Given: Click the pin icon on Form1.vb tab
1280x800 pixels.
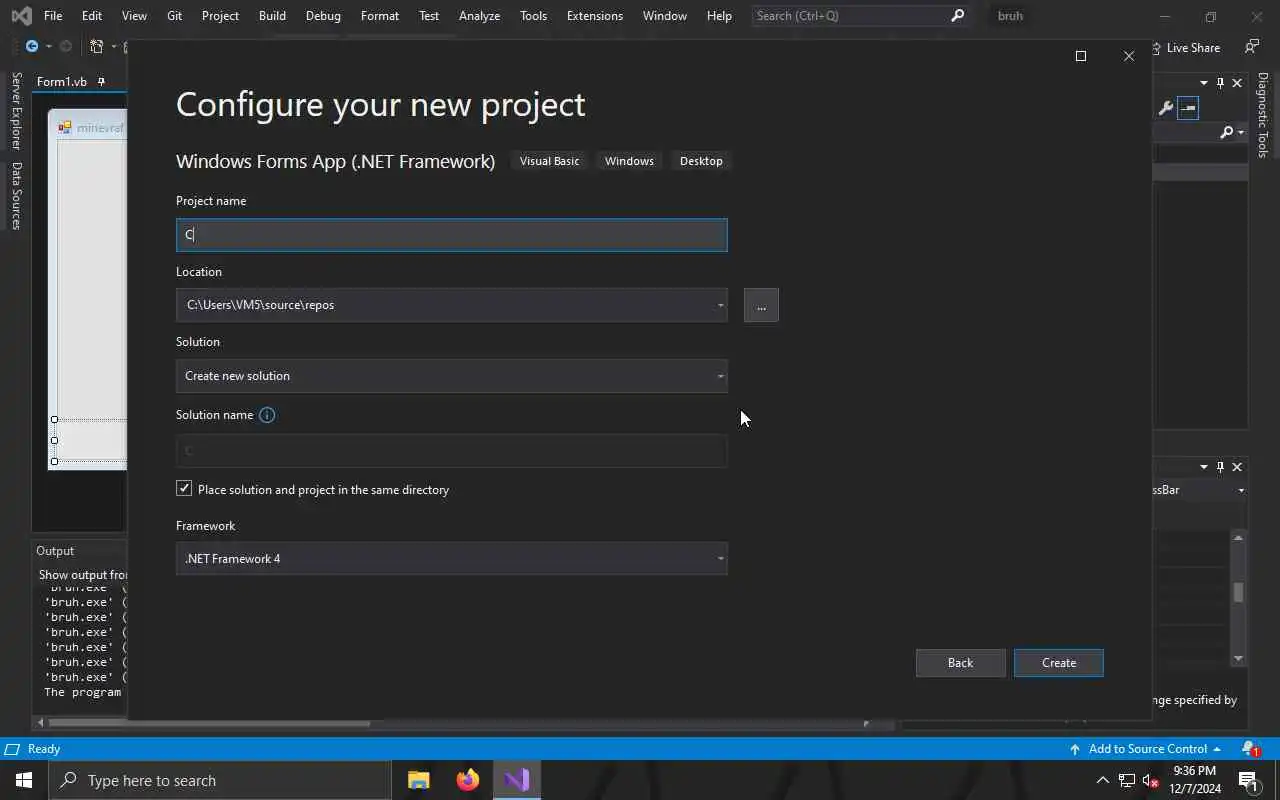Looking at the screenshot, I should (101, 82).
